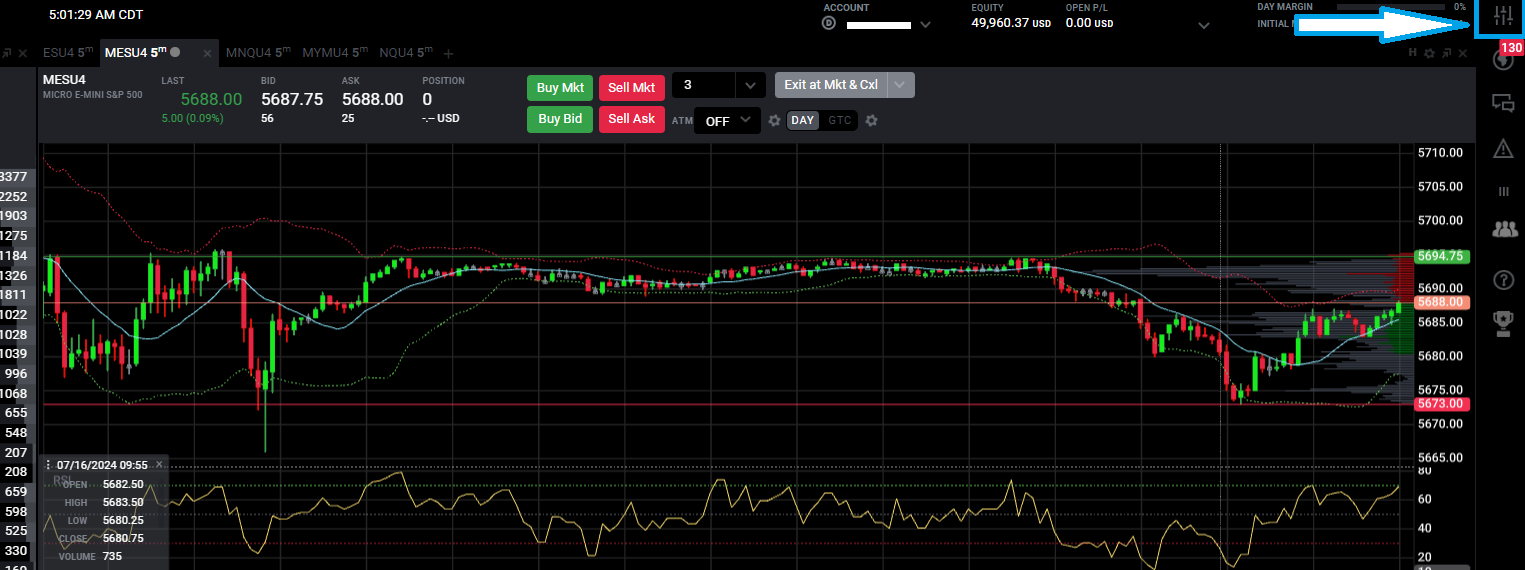
Task: Click the 5682.50 Open value in data box
Action: click(122, 484)
